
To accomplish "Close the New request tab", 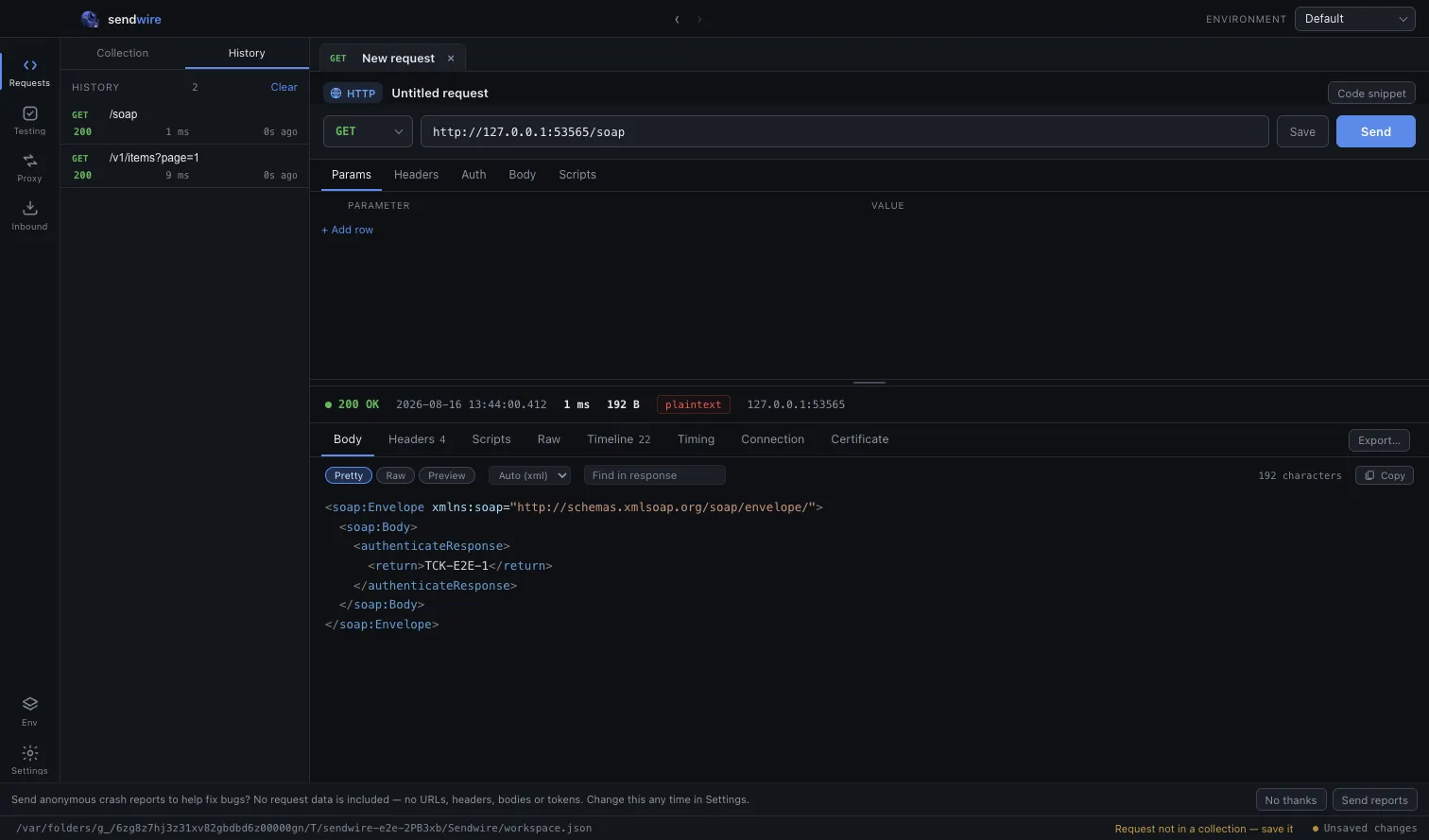I will click(451, 59).
